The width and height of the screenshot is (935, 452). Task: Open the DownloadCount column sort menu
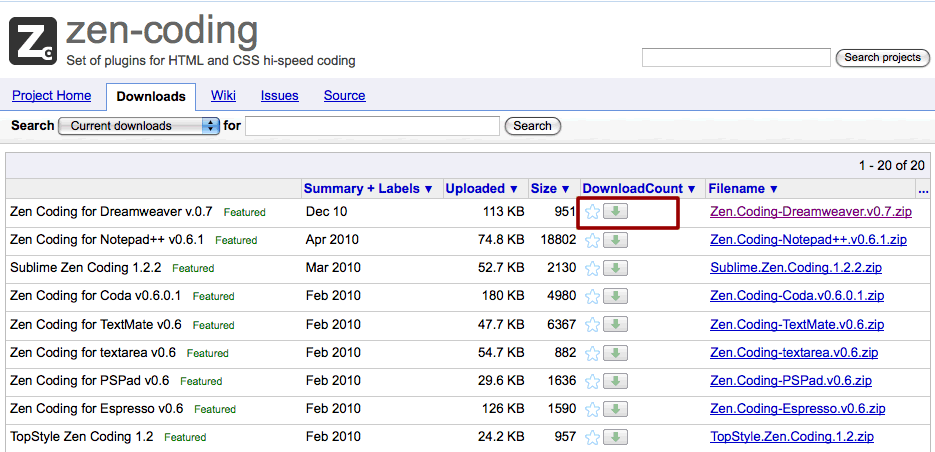[639, 188]
